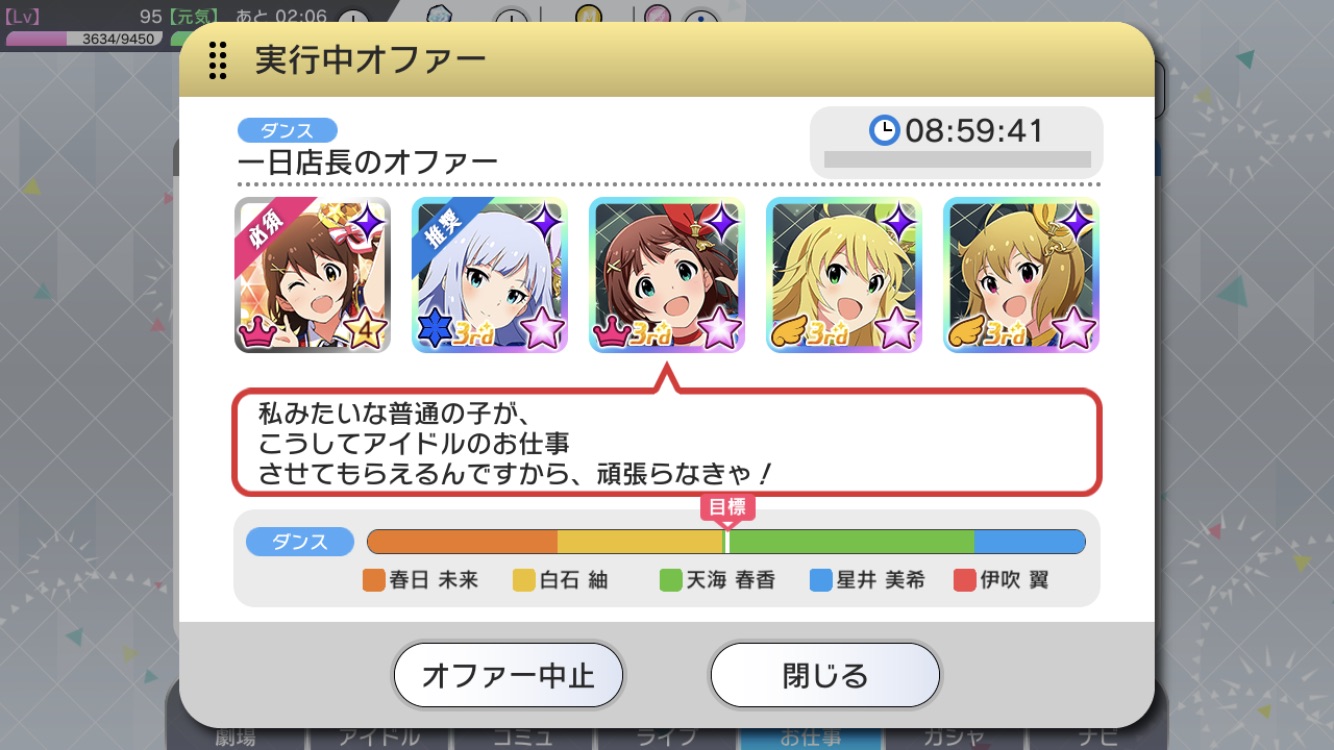This screenshot has width=1334, height=750.
Task: Tap Amami Haruka's idol card with red ribbon
Action: 667,275
